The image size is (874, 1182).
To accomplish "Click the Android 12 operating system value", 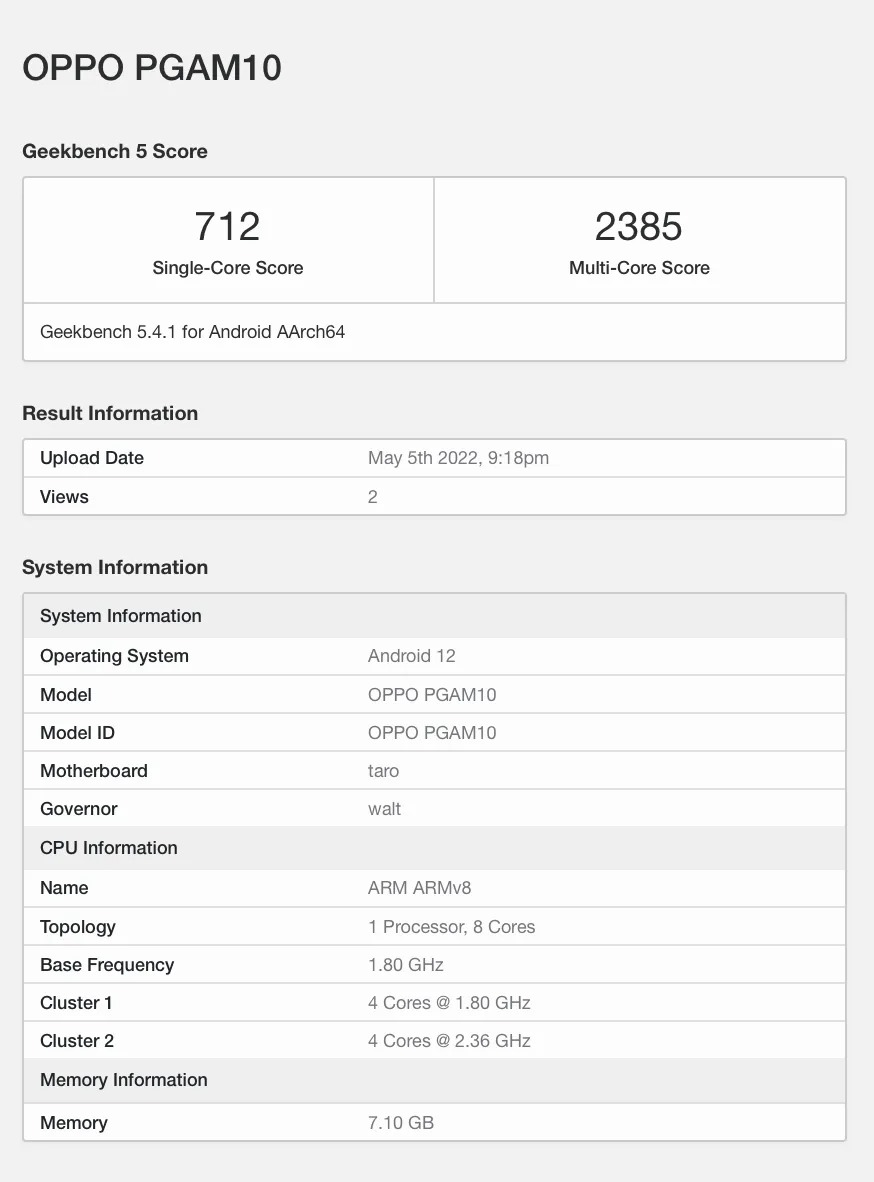I will [411, 656].
